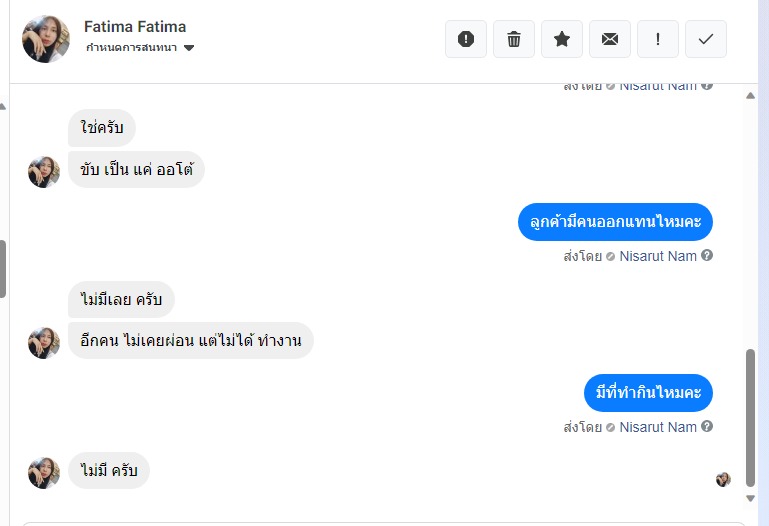Mark conversation done with checkmark icon
This screenshot has height=526, width=769.
point(706,39)
